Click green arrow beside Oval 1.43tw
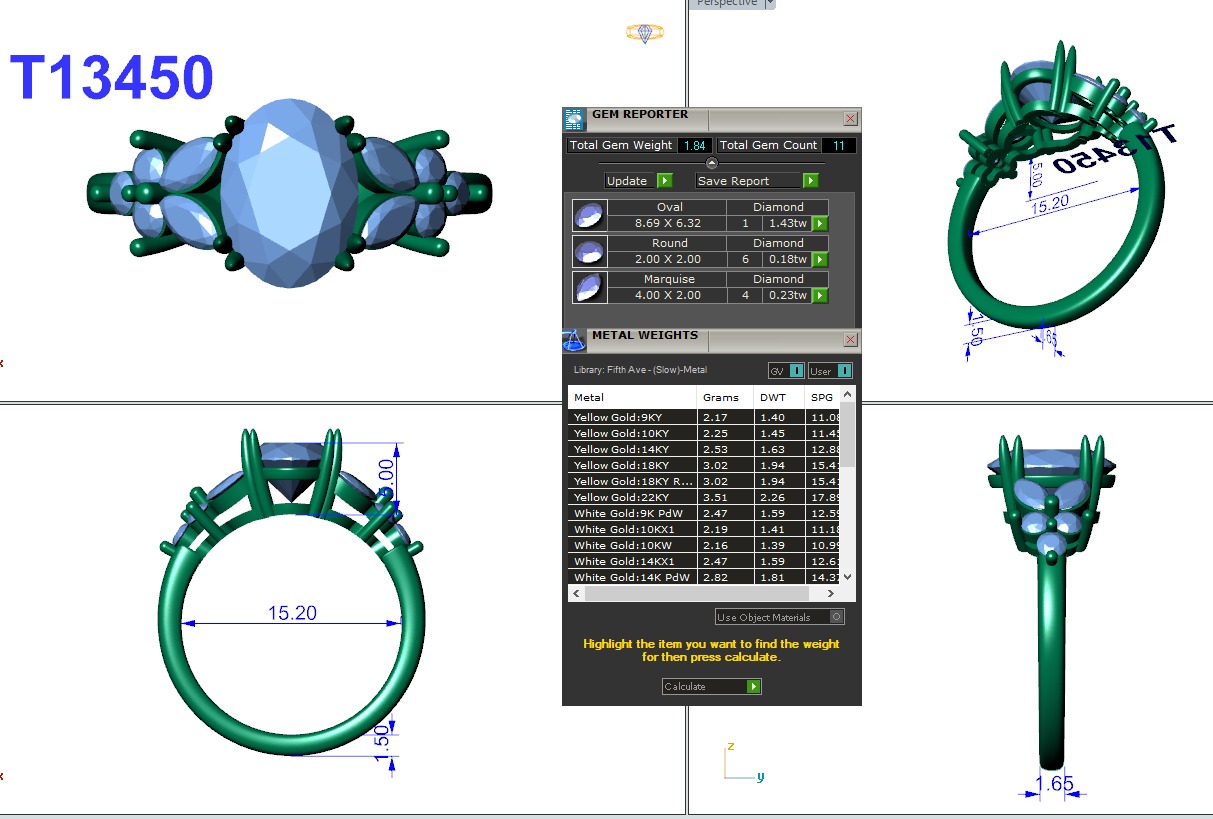The image size is (1213, 819). point(820,224)
